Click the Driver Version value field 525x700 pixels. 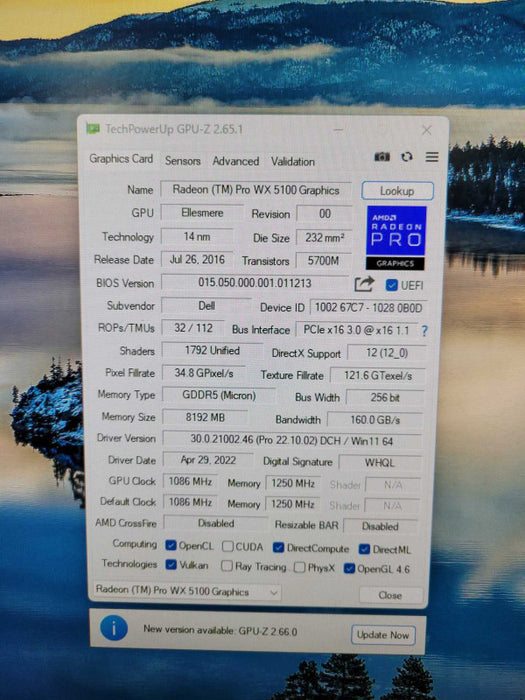[x=292, y=441]
